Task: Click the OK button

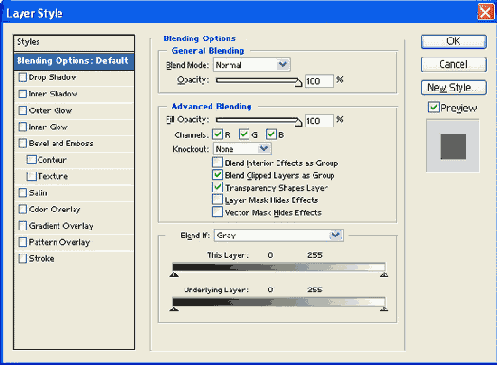Action: (454, 42)
